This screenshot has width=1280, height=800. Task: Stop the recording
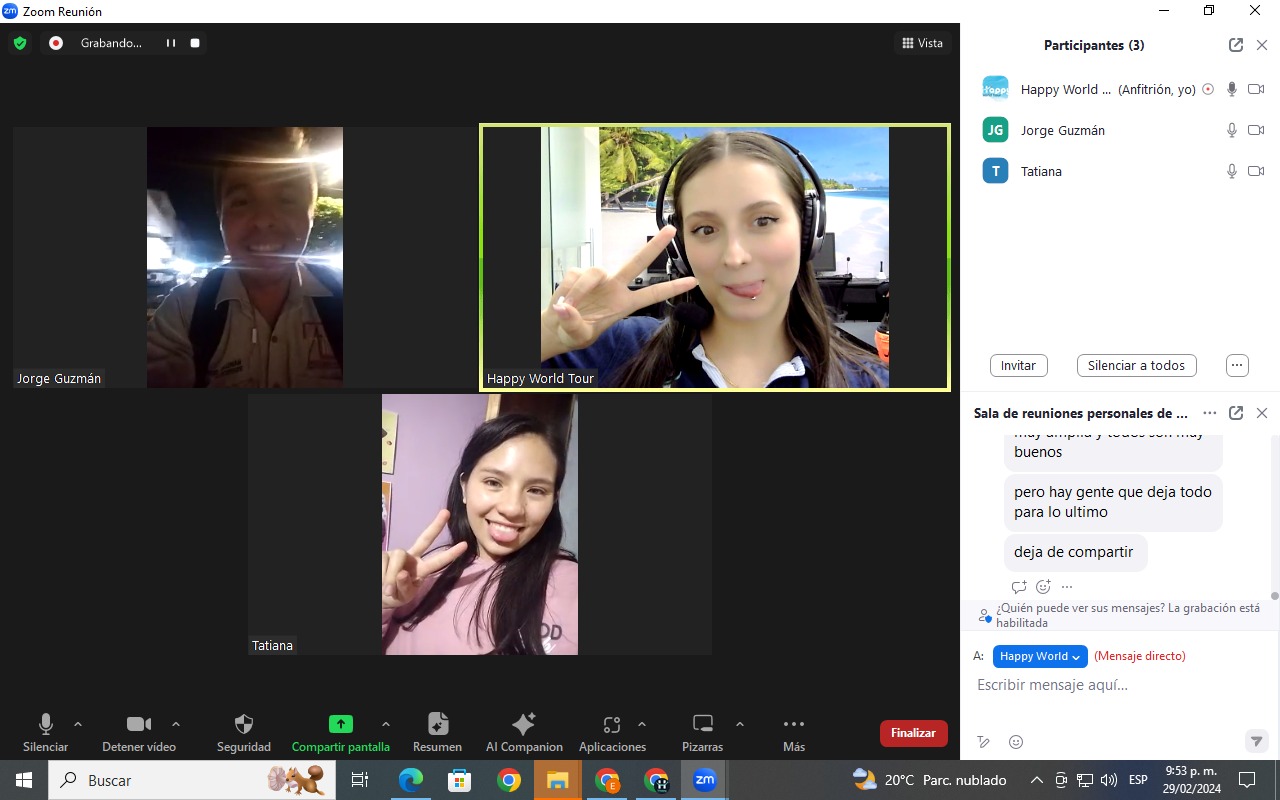[195, 43]
